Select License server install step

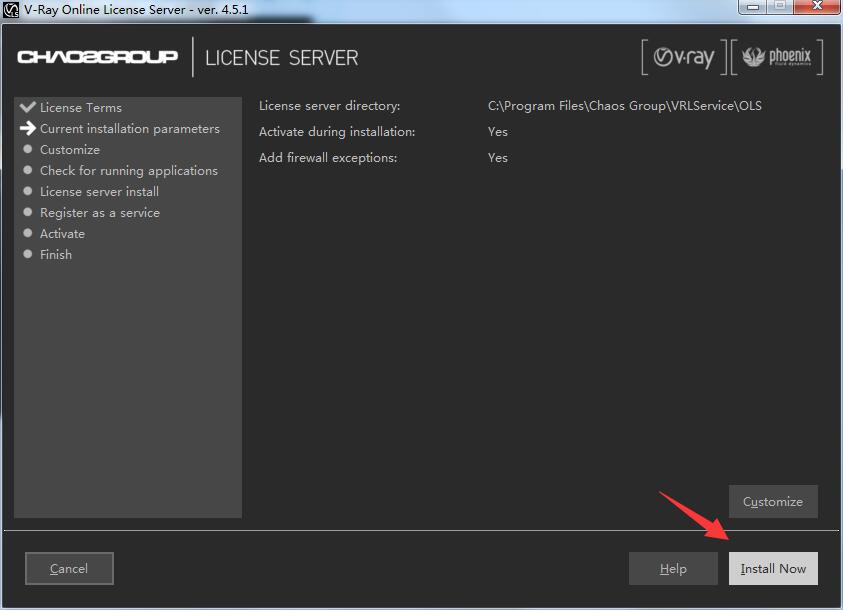point(99,191)
